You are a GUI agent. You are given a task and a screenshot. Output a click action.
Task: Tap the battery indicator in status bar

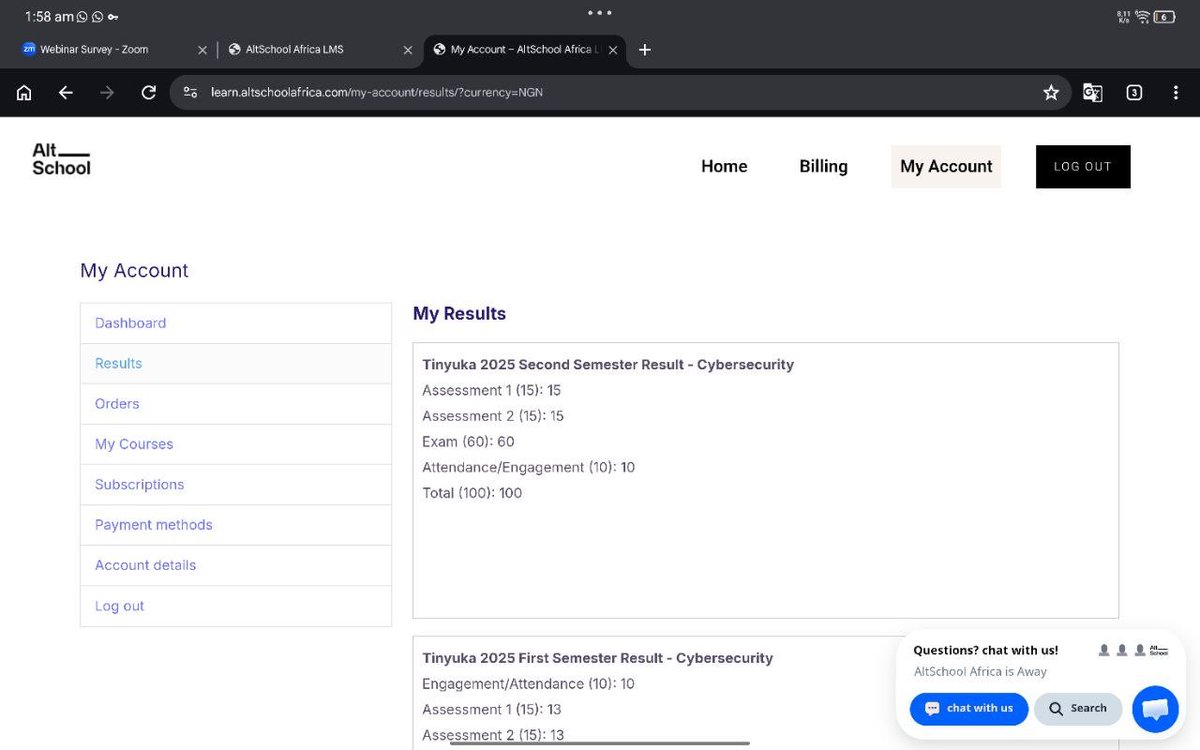click(x=1164, y=17)
